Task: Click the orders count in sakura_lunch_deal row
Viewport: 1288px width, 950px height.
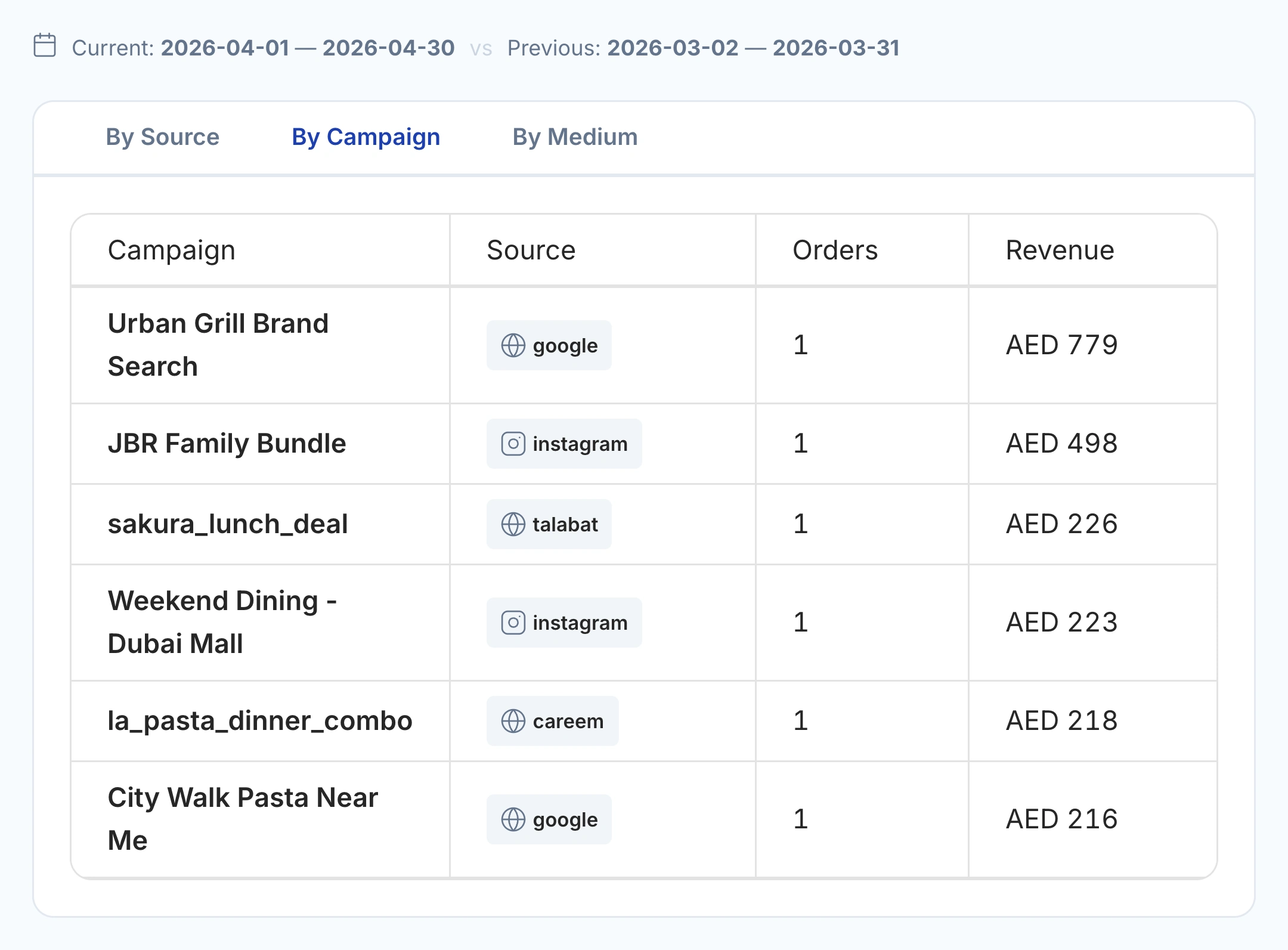Action: point(801,524)
